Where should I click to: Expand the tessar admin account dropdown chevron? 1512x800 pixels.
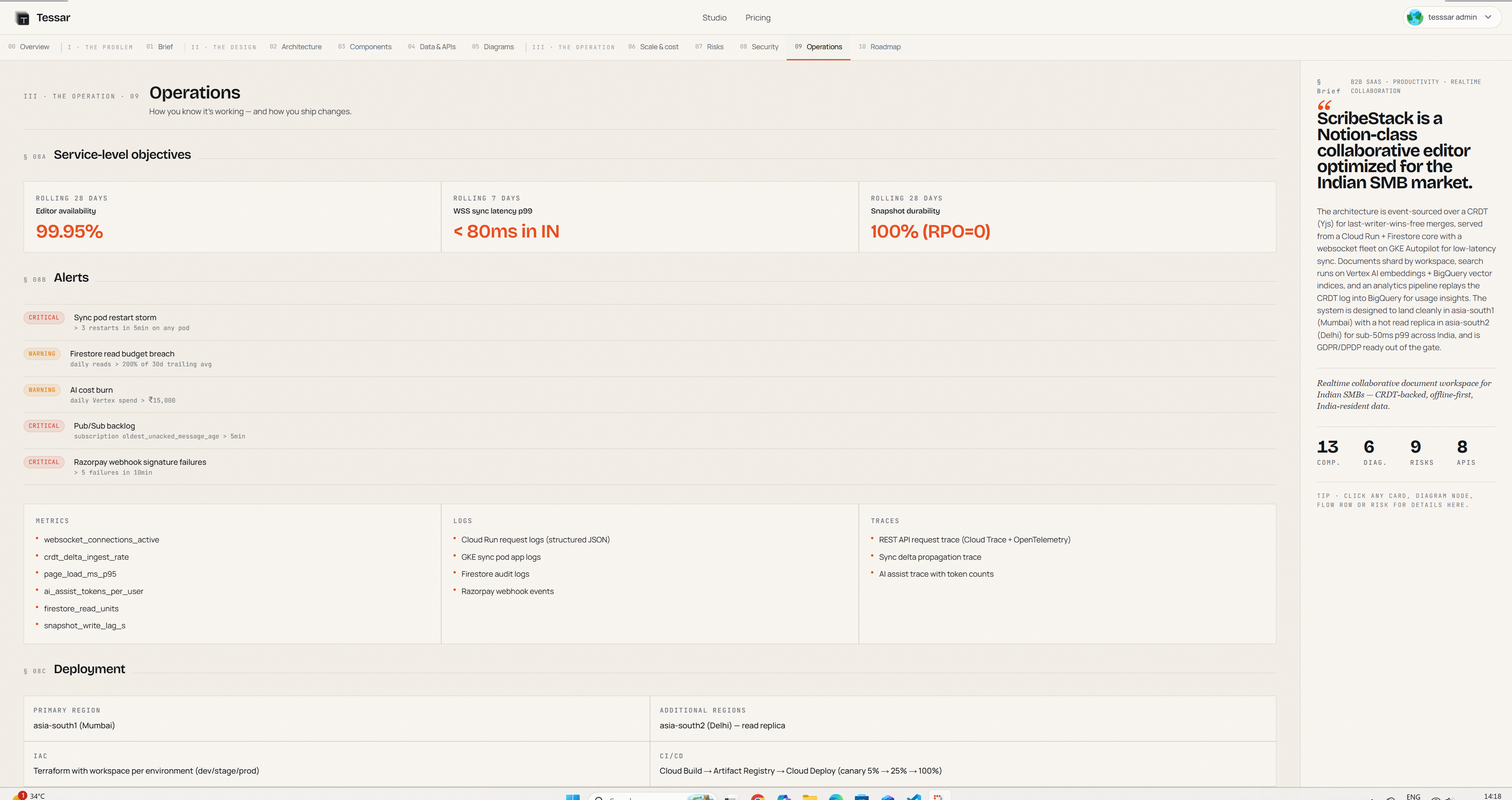(1488, 18)
